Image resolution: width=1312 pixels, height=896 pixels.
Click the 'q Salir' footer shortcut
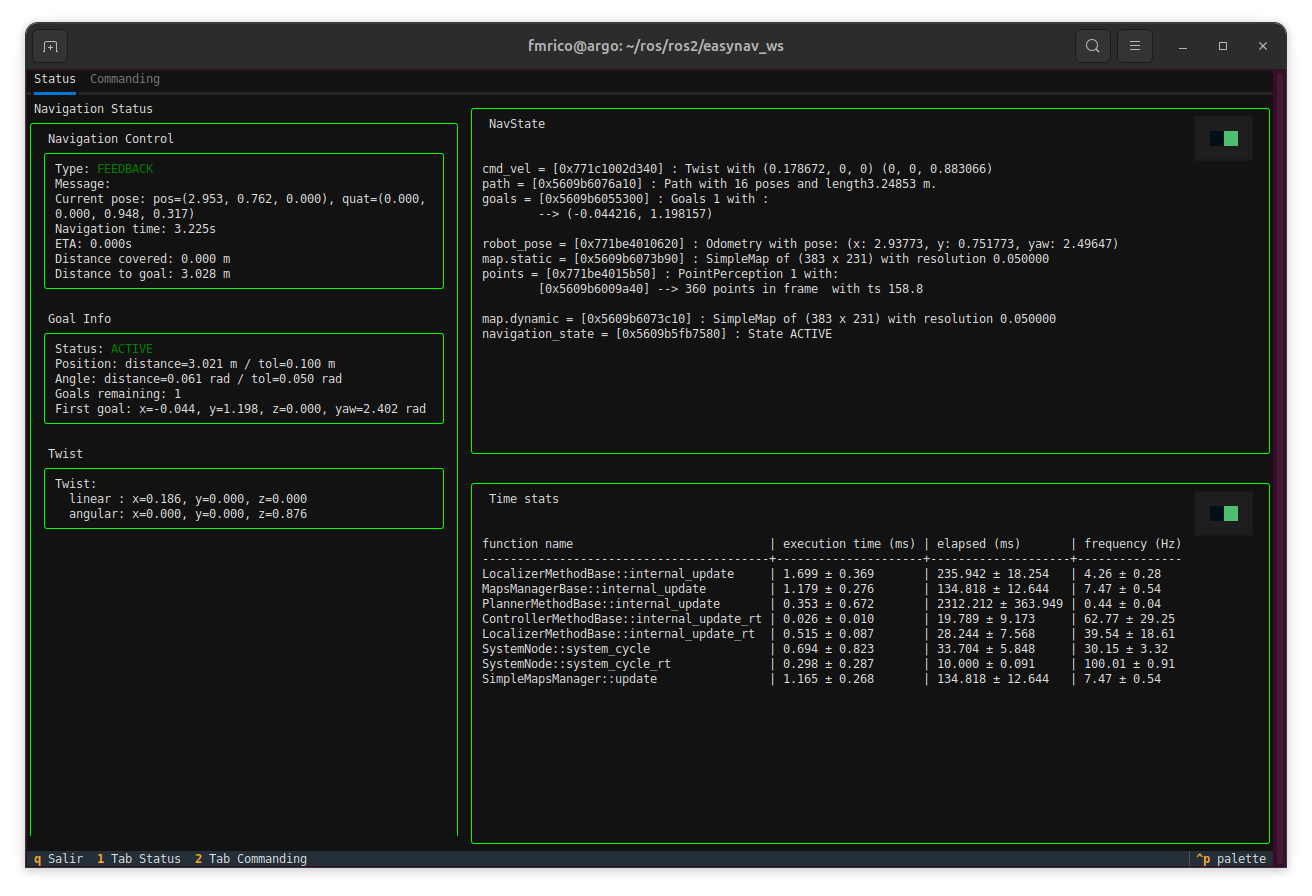[59, 859]
